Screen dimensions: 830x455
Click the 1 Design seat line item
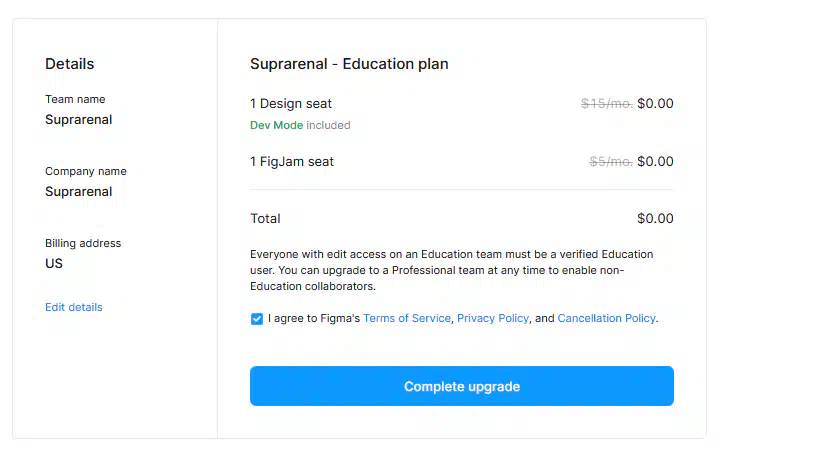coord(291,104)
